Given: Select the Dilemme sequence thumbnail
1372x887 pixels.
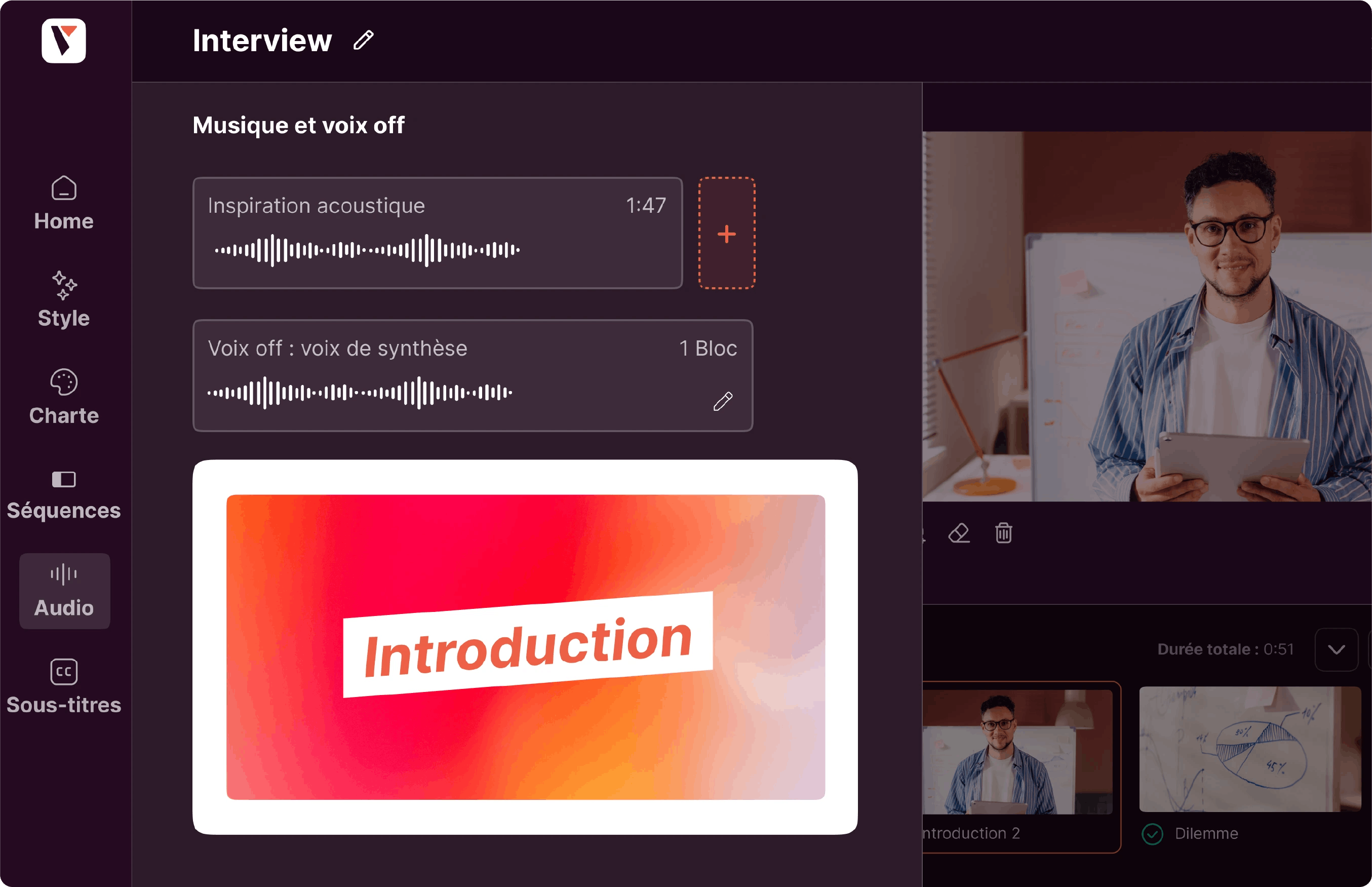Looking at the screenshot, I should point(1249,749).
